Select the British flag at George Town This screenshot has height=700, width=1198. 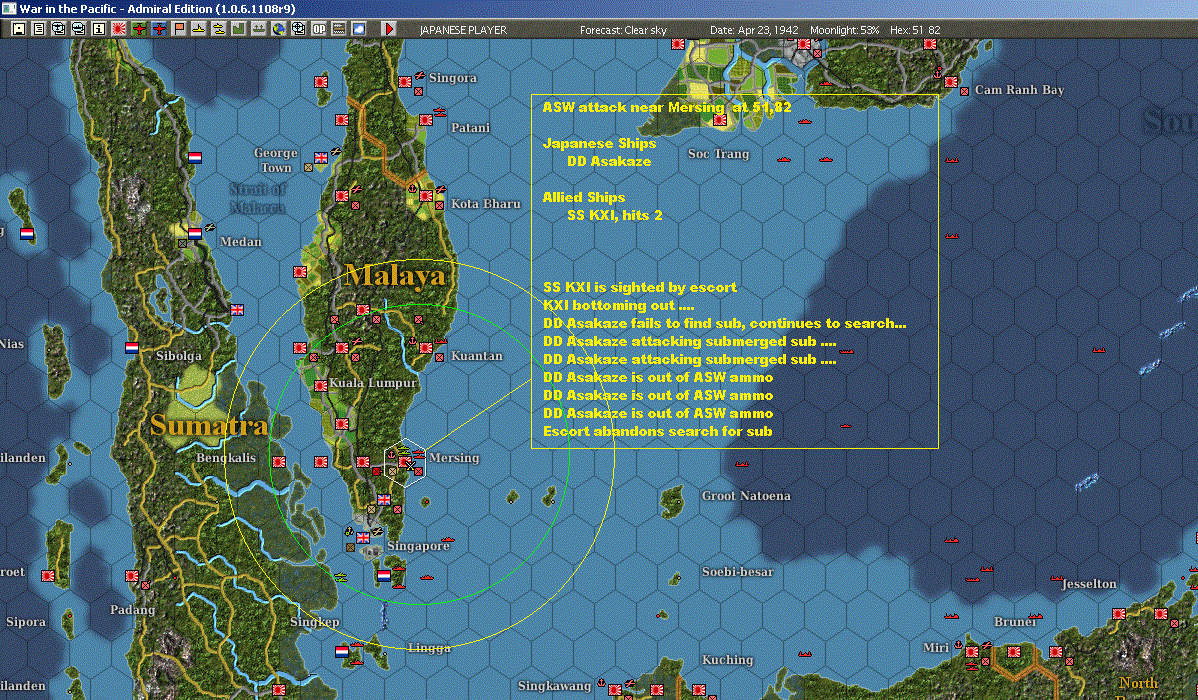321,158
